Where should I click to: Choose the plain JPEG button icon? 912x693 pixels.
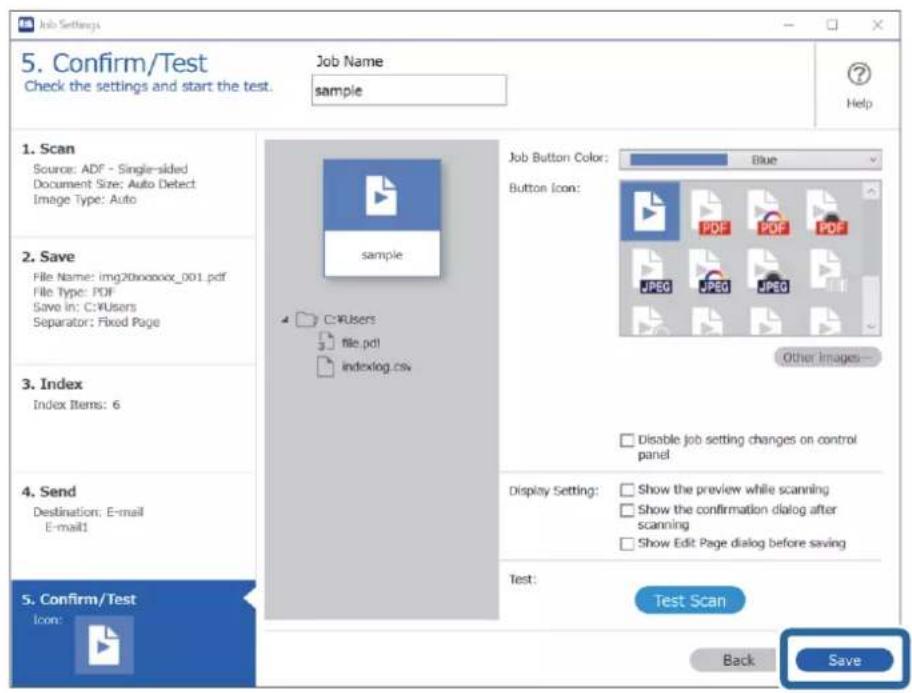(x=651, y=271)
